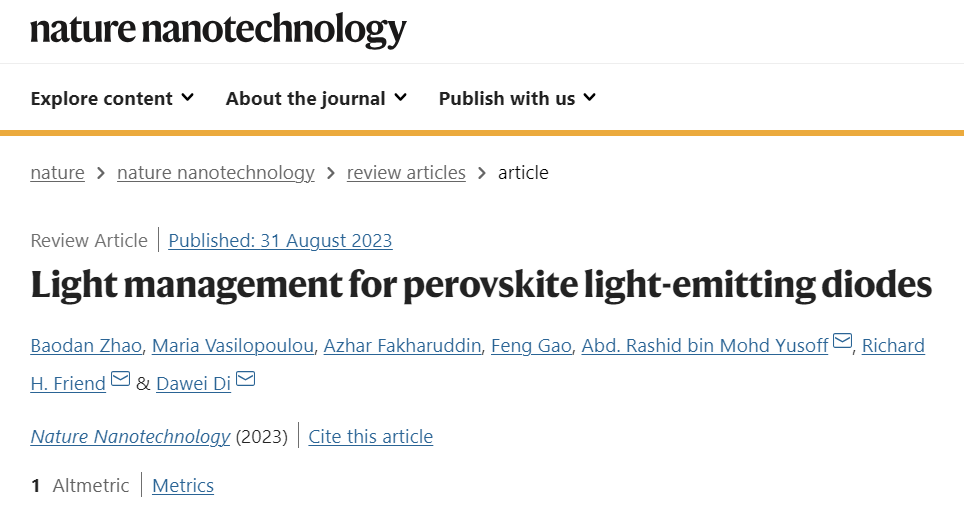Click Cite this article link

(x=371, y=437)
